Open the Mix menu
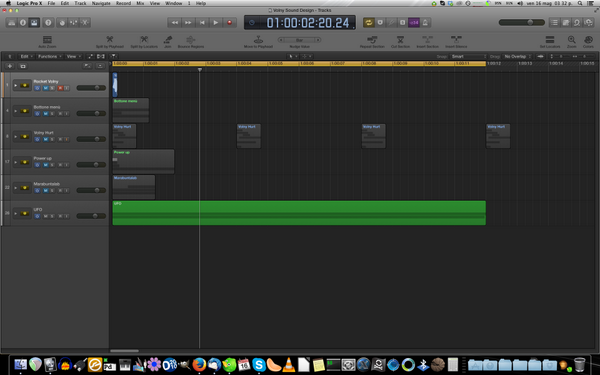The height and width of the screenshot is (375, 600). 140,3
